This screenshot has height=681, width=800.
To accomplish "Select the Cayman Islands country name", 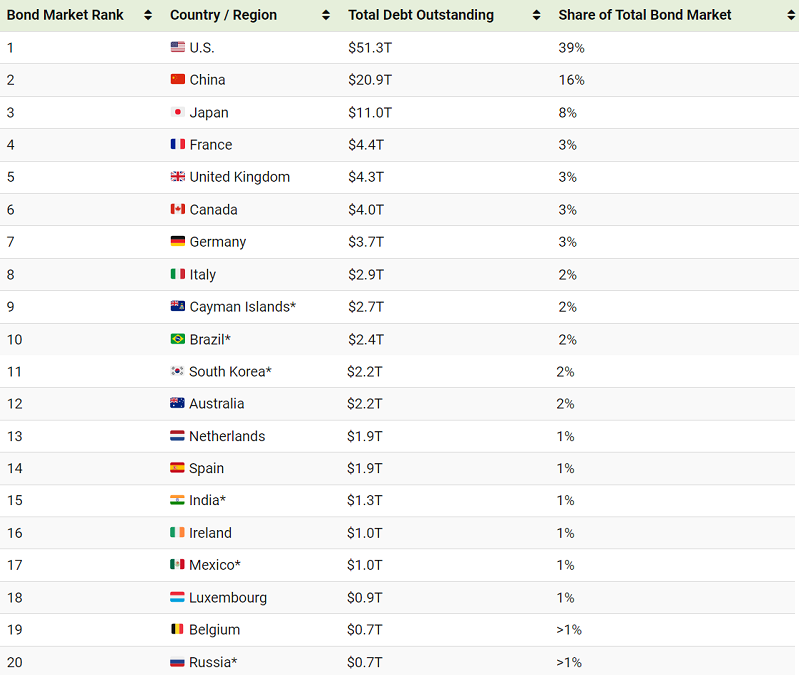I will click(243, 307).
